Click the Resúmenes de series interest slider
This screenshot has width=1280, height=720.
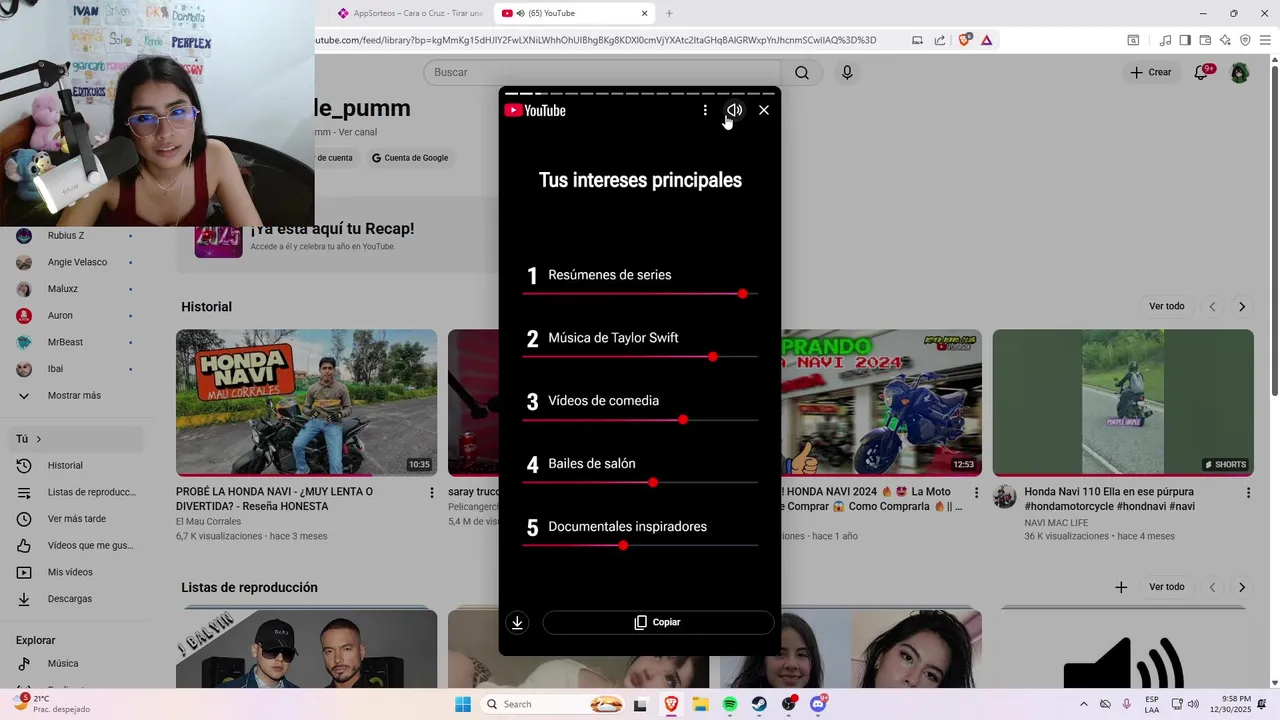coord(640,294)
